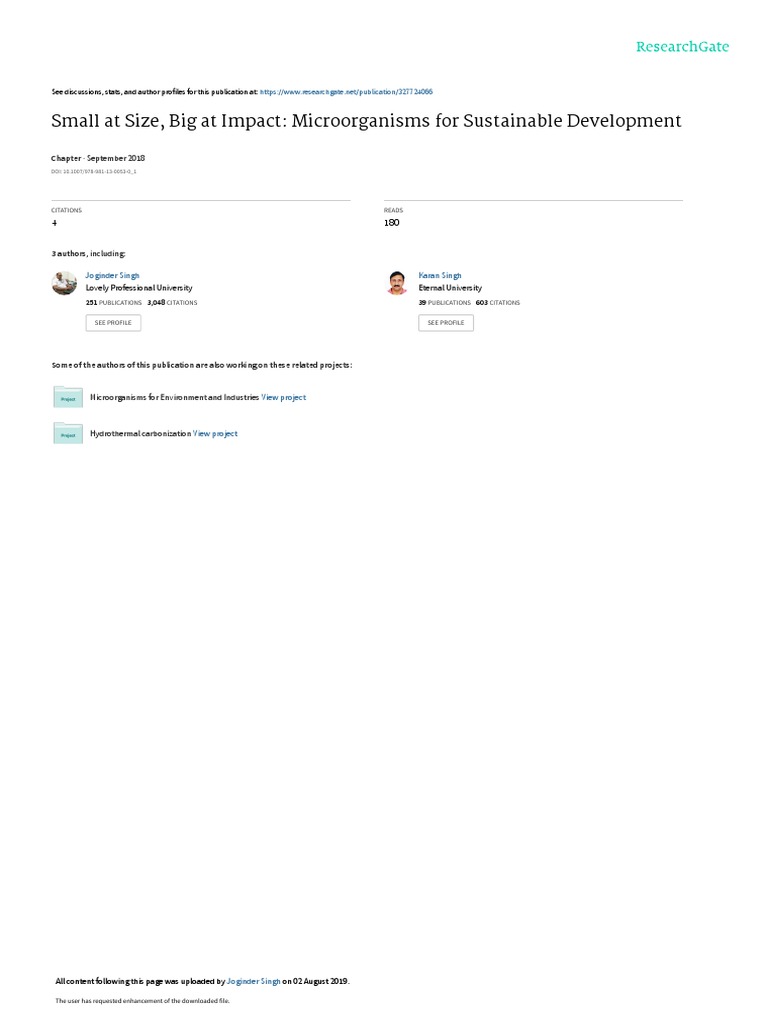Click the reads count 180
The width and height of the screenshot is (768, 1024).
[x=391, y=223]
